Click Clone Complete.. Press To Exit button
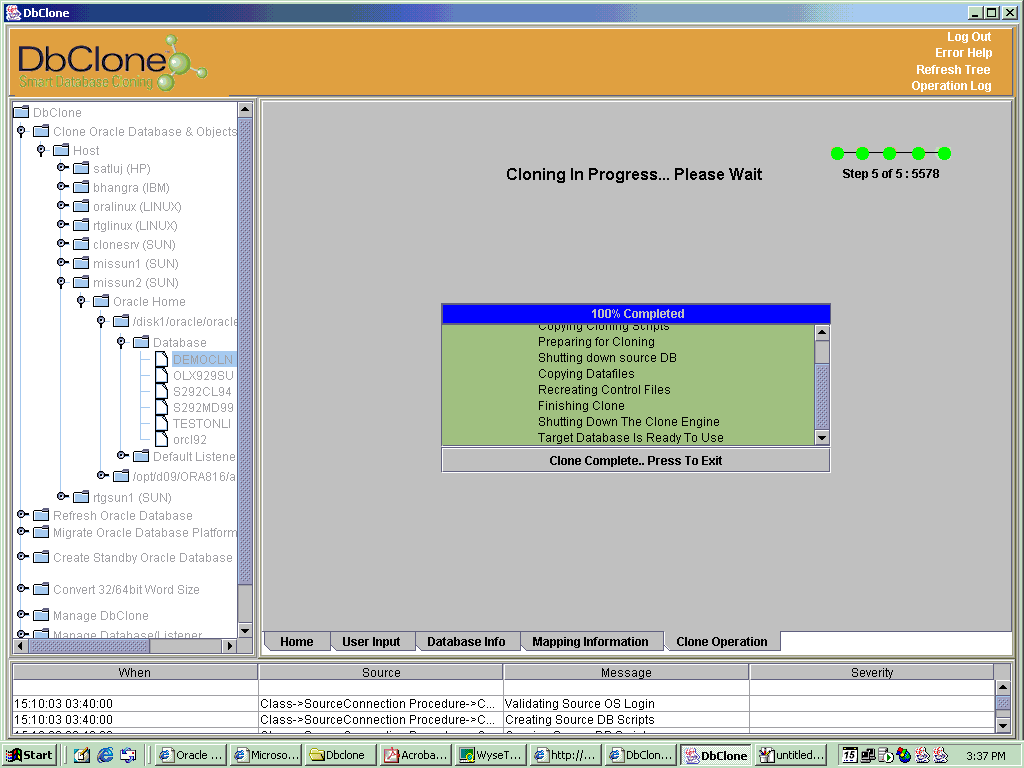This screenshot has height=768, width=1024. 635,460
